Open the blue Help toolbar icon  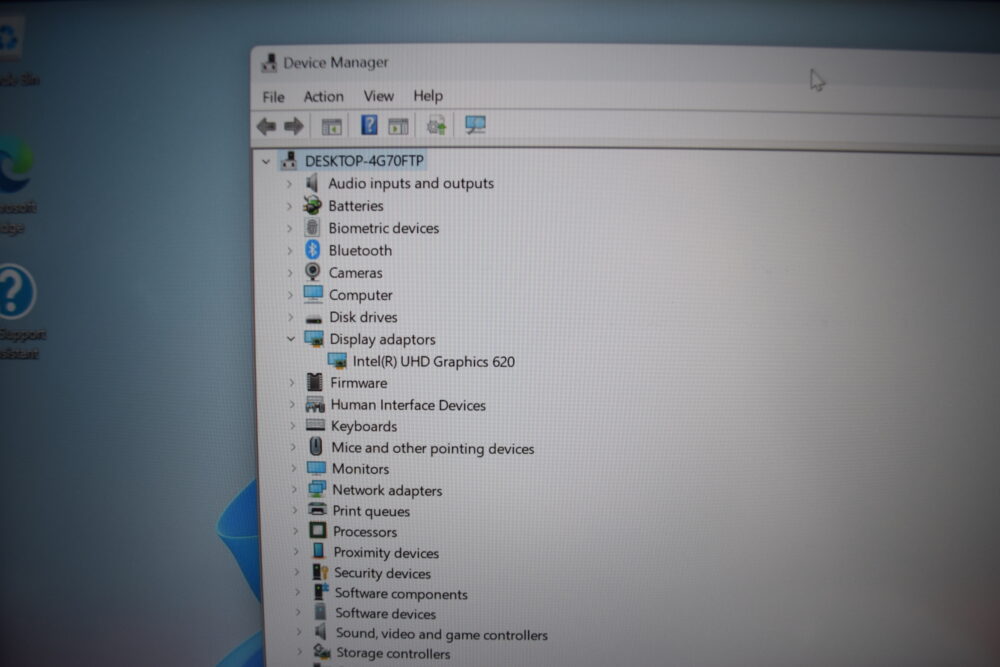coord(369,125)
